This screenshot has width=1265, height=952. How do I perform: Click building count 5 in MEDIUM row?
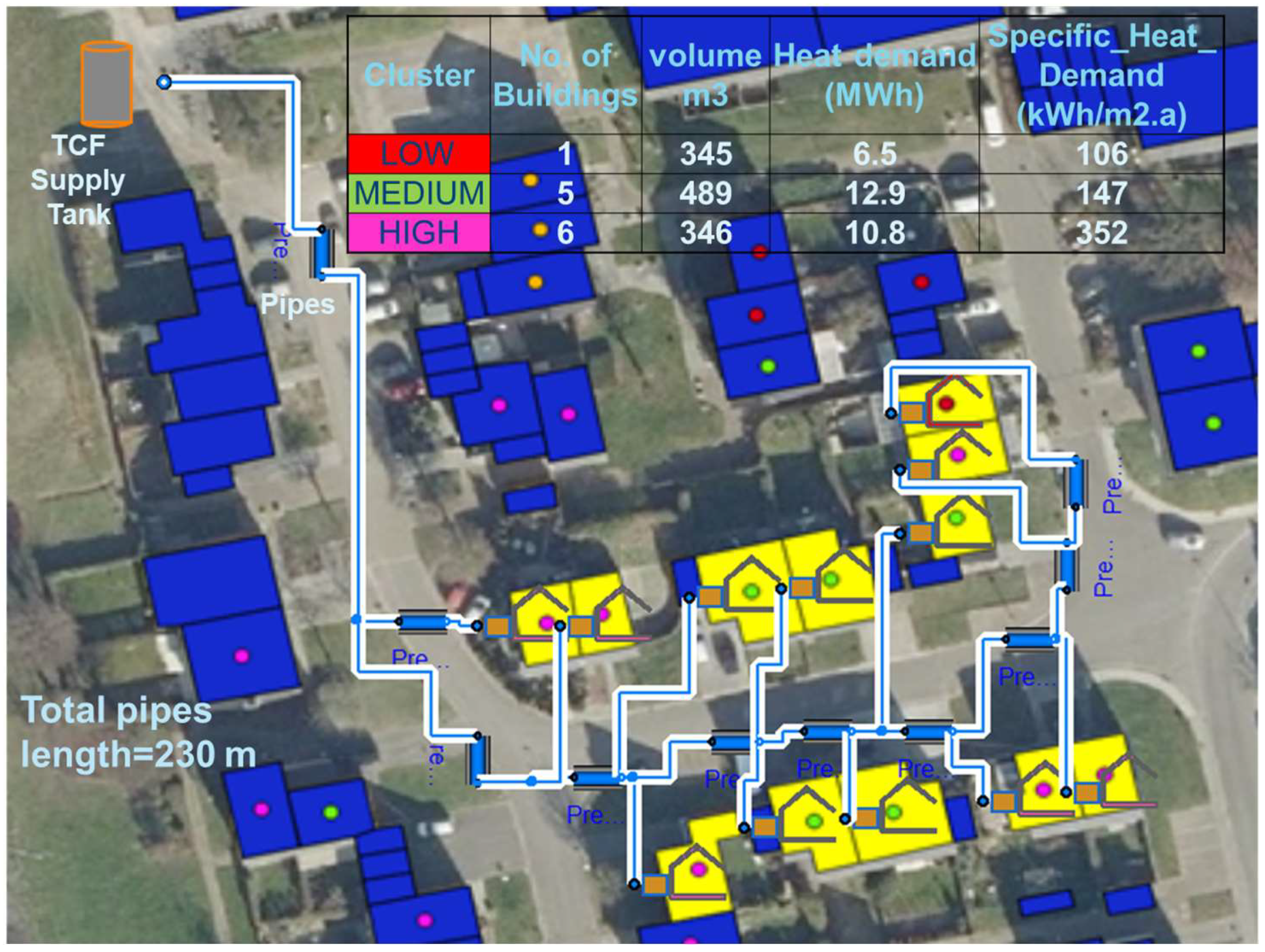coord(565,193)
